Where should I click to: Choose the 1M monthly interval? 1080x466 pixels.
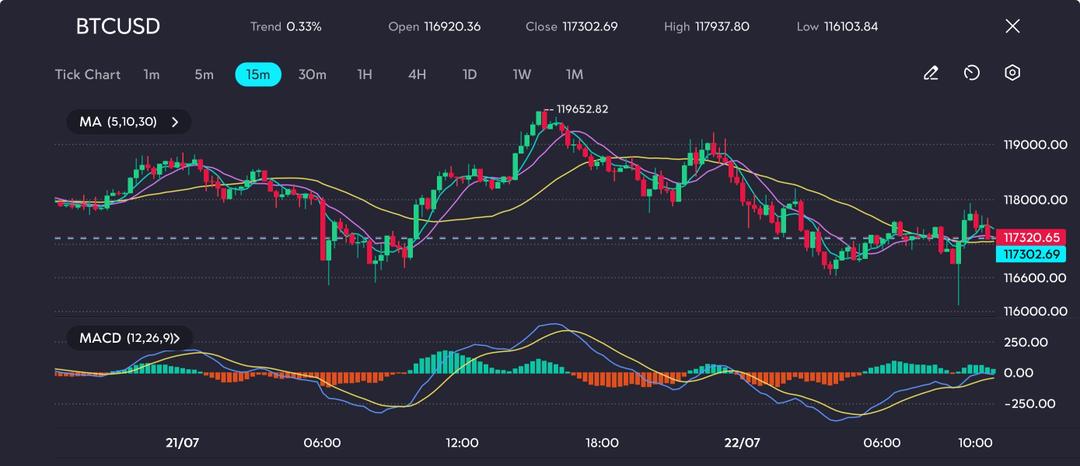coord(574,74)
